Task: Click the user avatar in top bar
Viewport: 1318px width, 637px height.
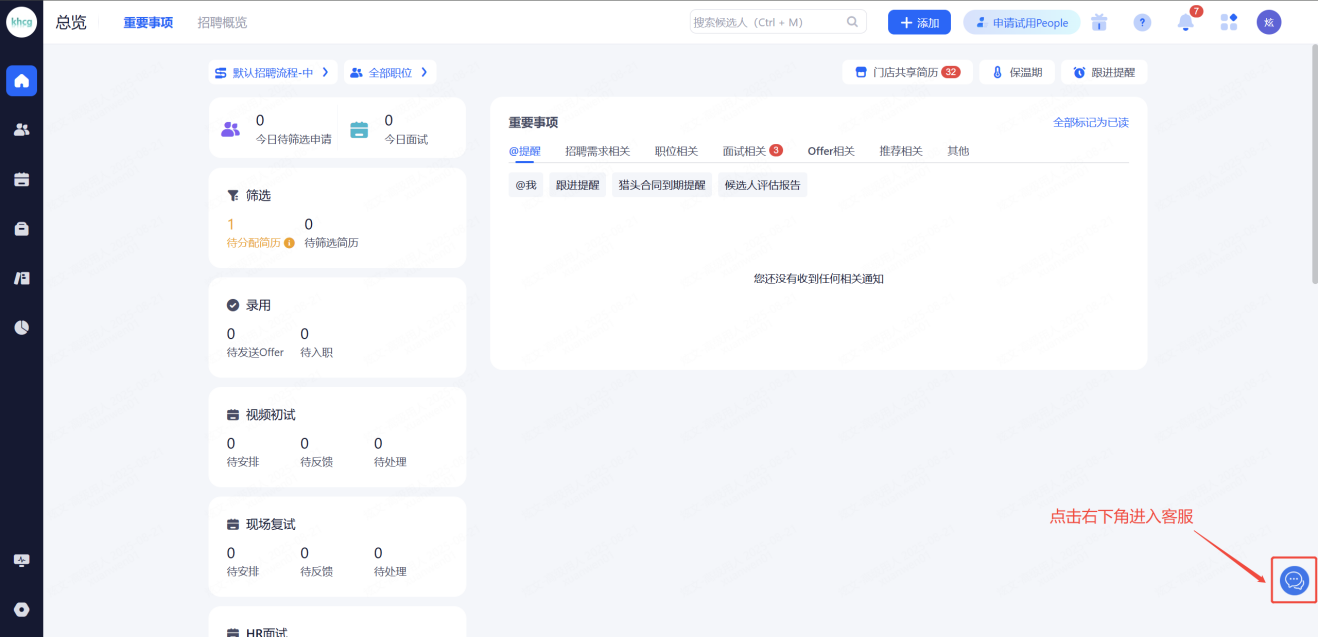Action: click(x=1268, y=23)
